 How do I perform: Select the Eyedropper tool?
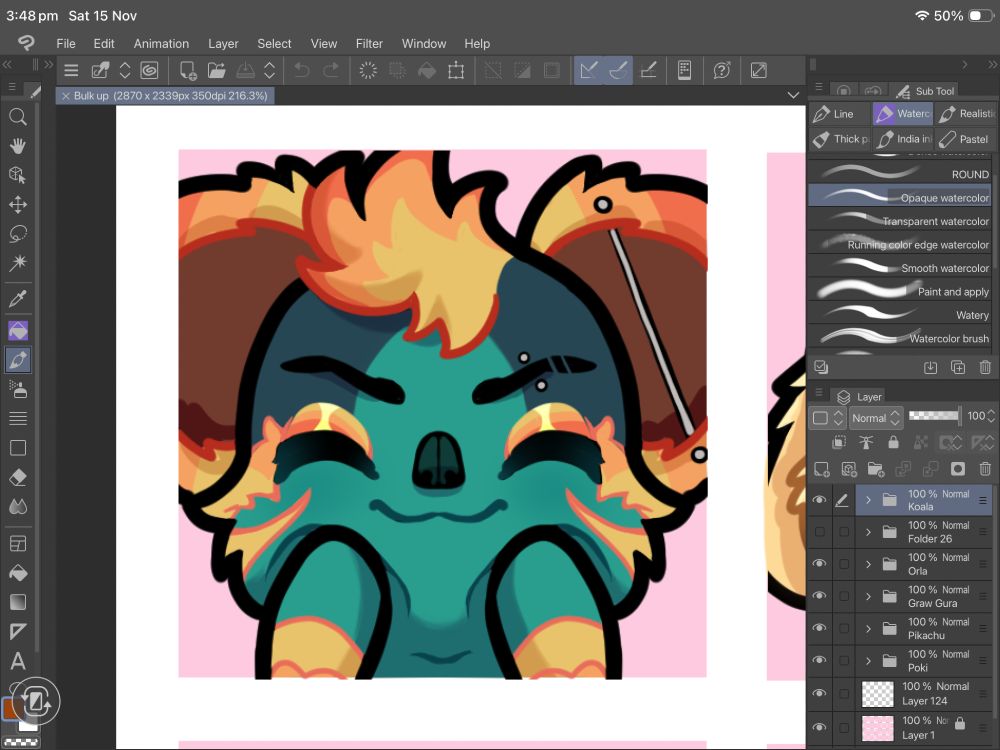pos(18,298)
